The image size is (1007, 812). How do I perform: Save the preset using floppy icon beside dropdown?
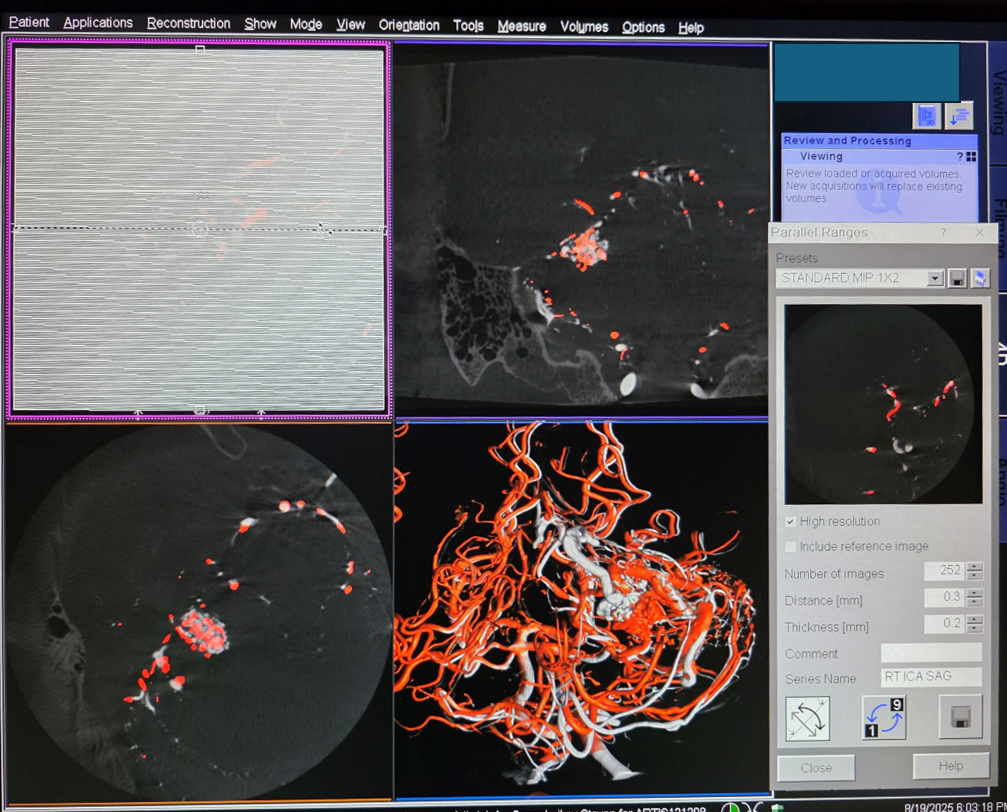pyautogui.click(x=957, y=278)
